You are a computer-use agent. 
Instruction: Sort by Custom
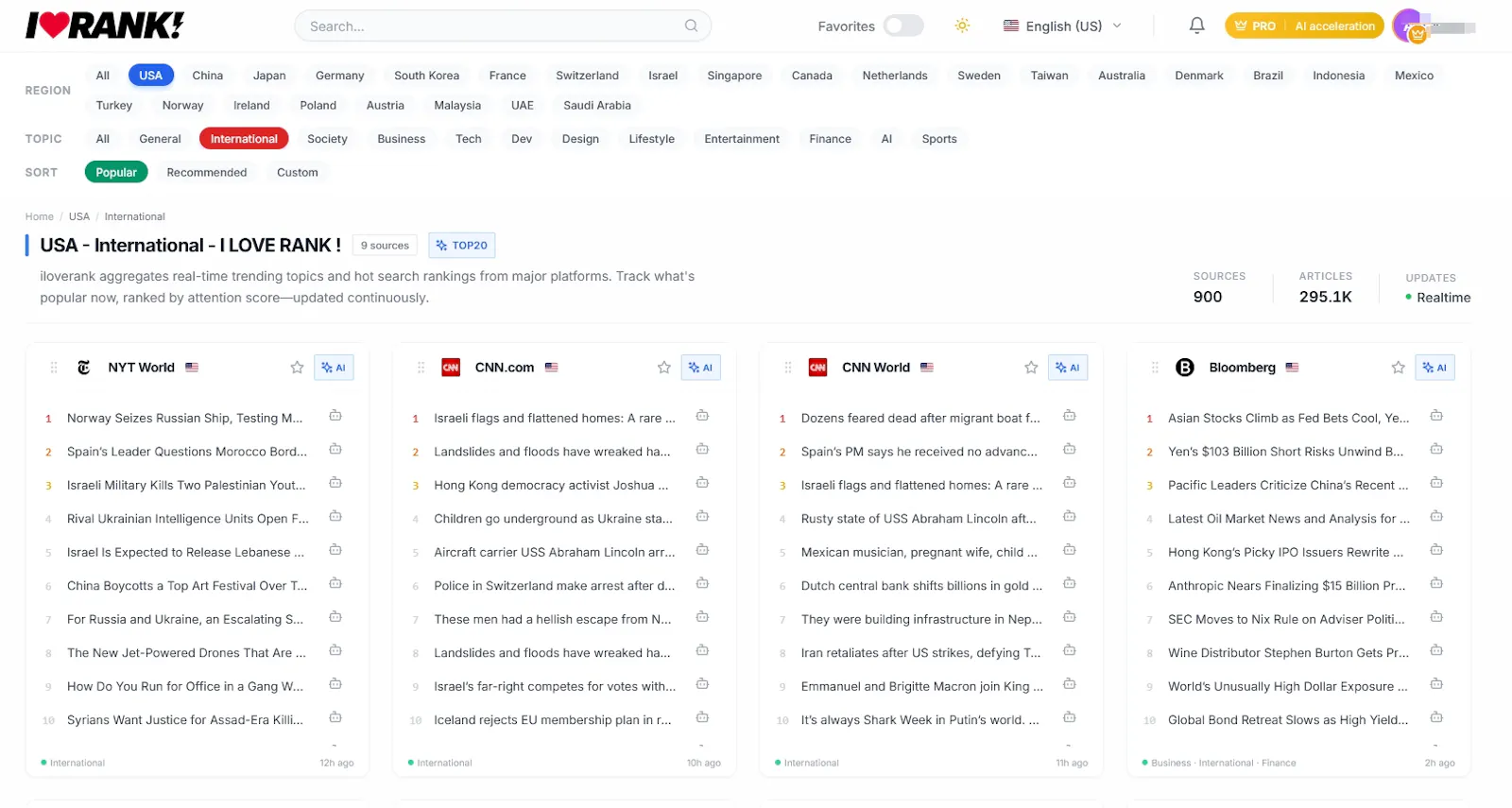pyautogui.click(x=298, y=172)
